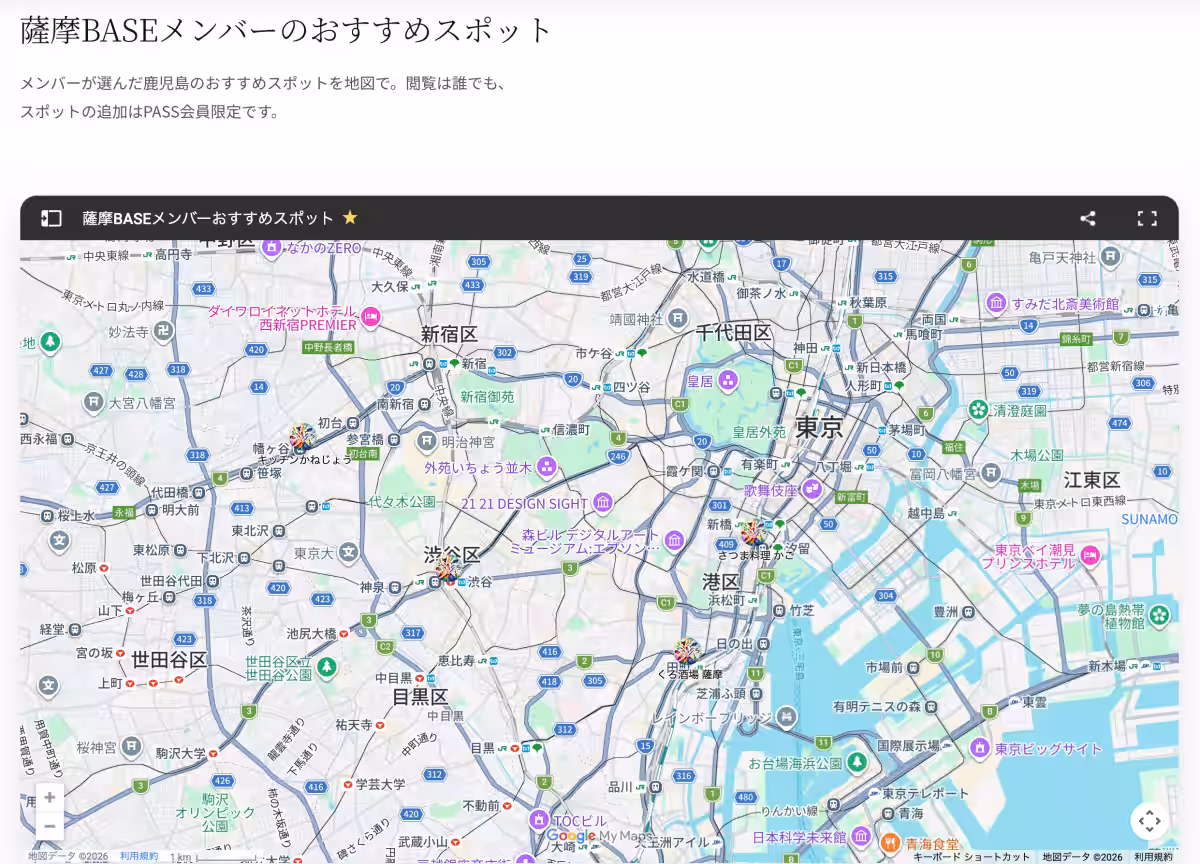The height and width of the screenshot is (864, 1200).
Task: Select the すみだ北斎美術館 museum pin
Action: point(996,303)
